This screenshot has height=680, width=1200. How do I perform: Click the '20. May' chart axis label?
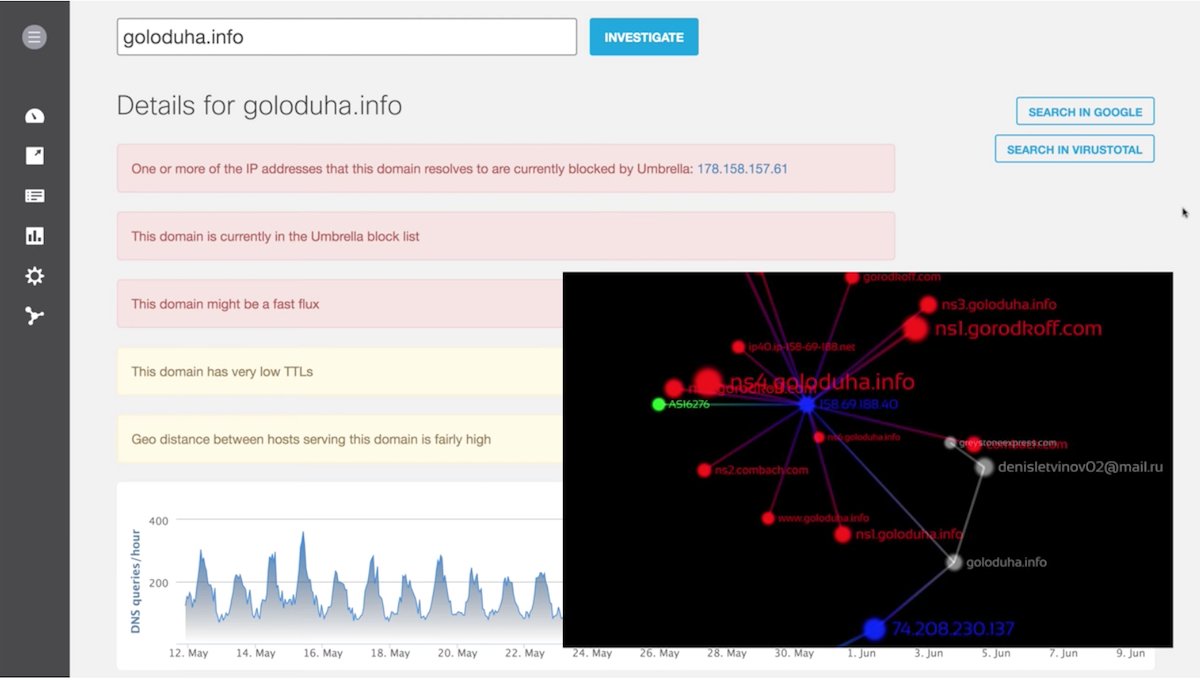coord(457,653)
